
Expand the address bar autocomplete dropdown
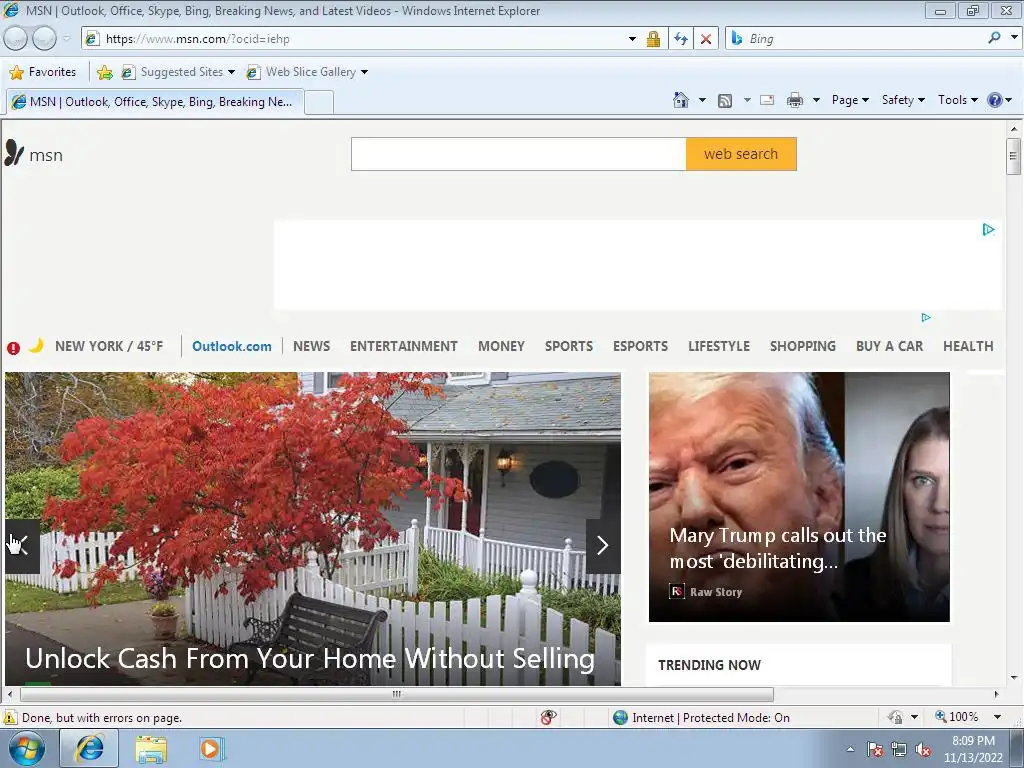click(632, 39)
